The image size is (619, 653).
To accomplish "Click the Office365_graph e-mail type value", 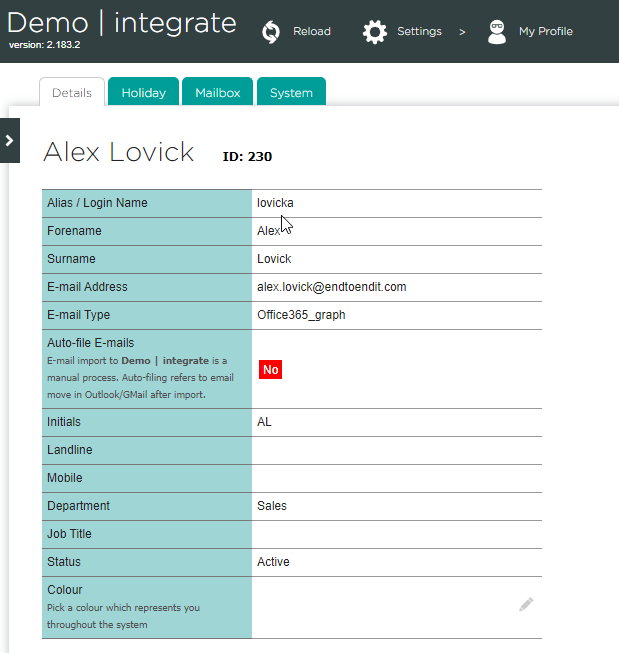I will [301, 315].
